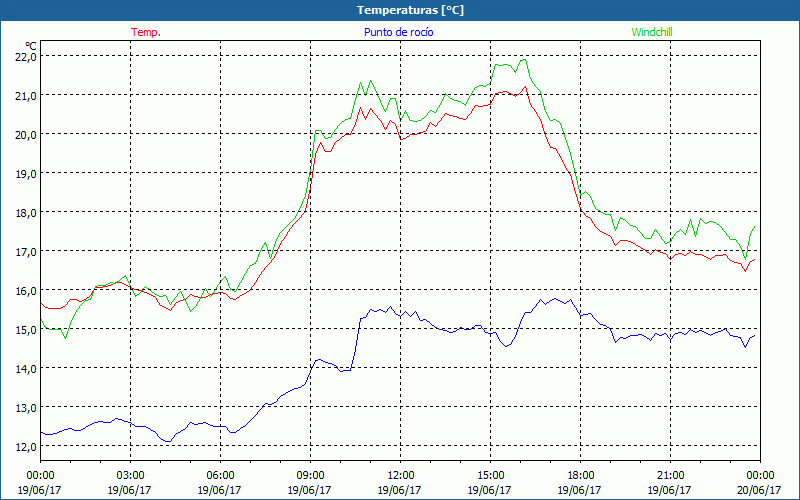Click the 18,0 y-axis value
This screenshot has height=500, width=800.
(24, 212)
